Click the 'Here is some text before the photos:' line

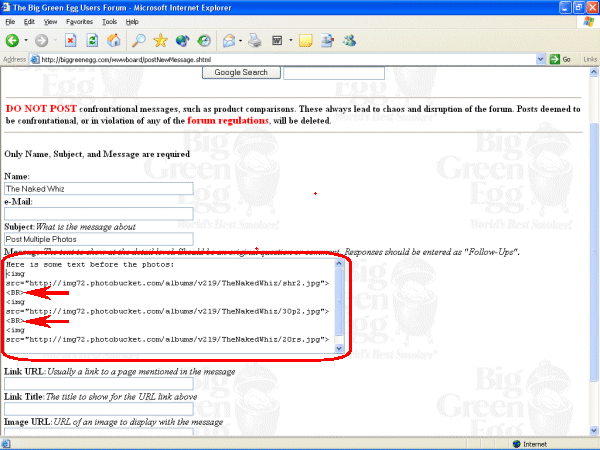(90, 264)
